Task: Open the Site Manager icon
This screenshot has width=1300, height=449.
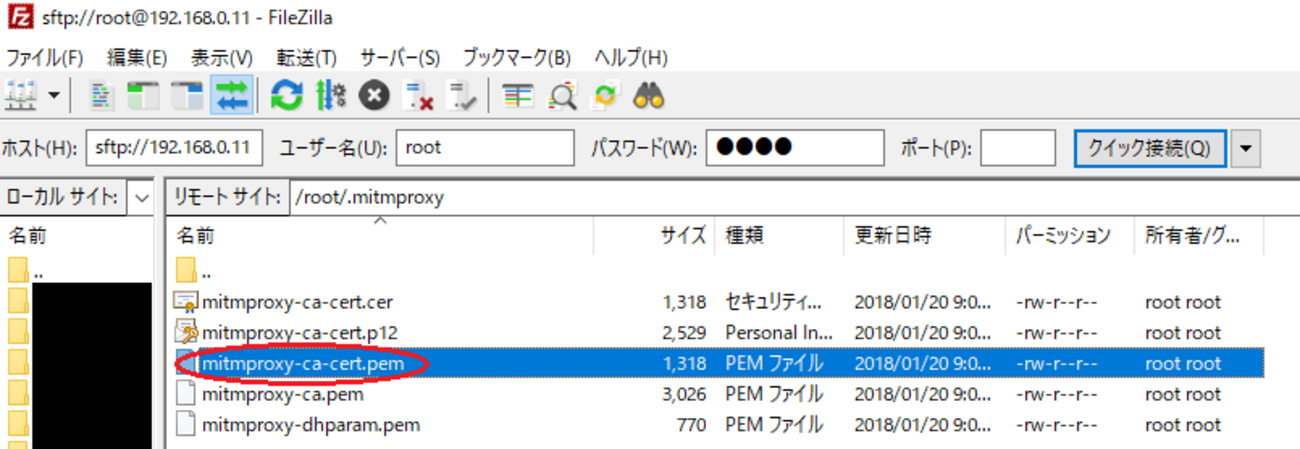Action: tap(20, 96)
